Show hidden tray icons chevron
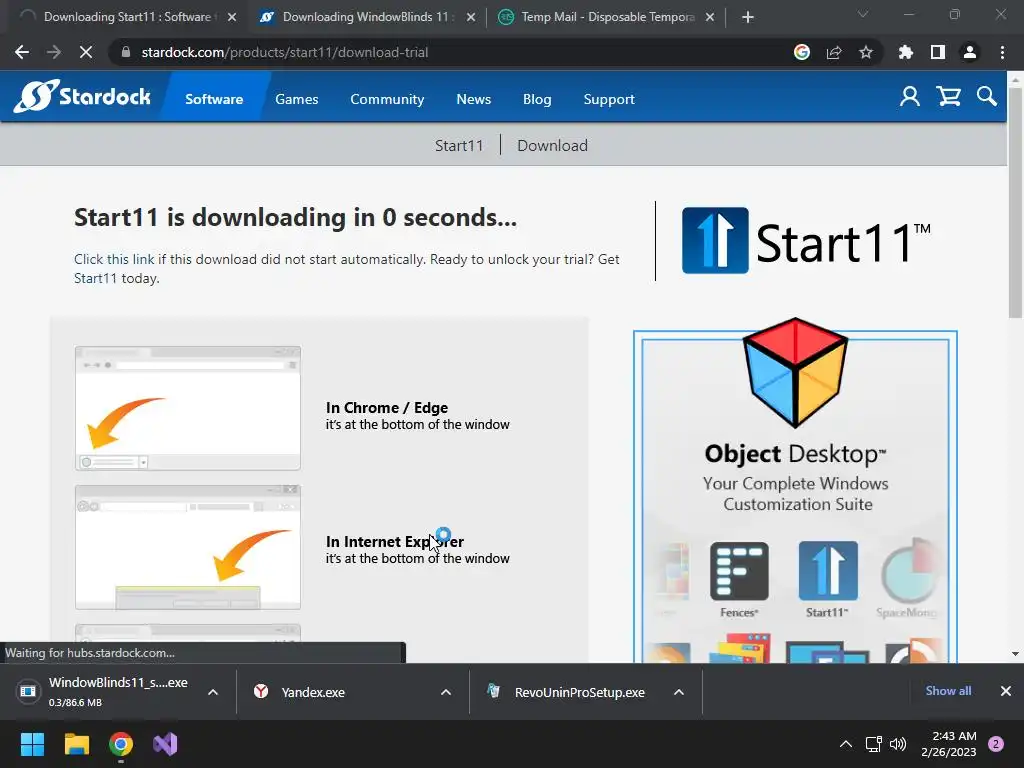Image resolution: width=1024 pixels, height=768 pixels. (x=846, y=744)
